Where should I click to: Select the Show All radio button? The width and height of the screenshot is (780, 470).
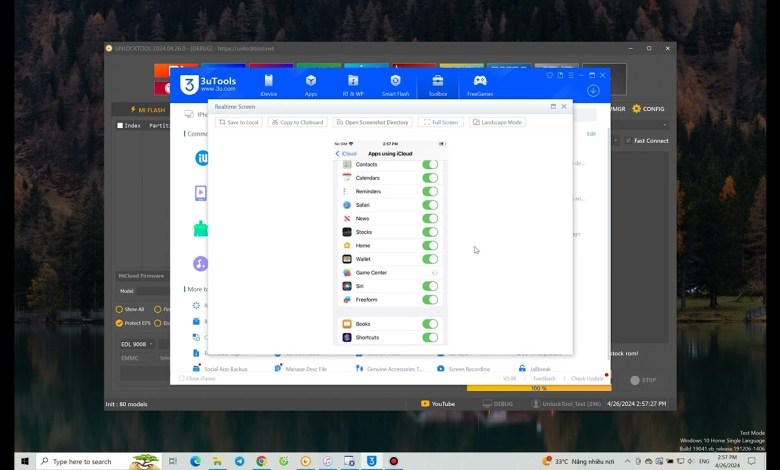(120, 310)
